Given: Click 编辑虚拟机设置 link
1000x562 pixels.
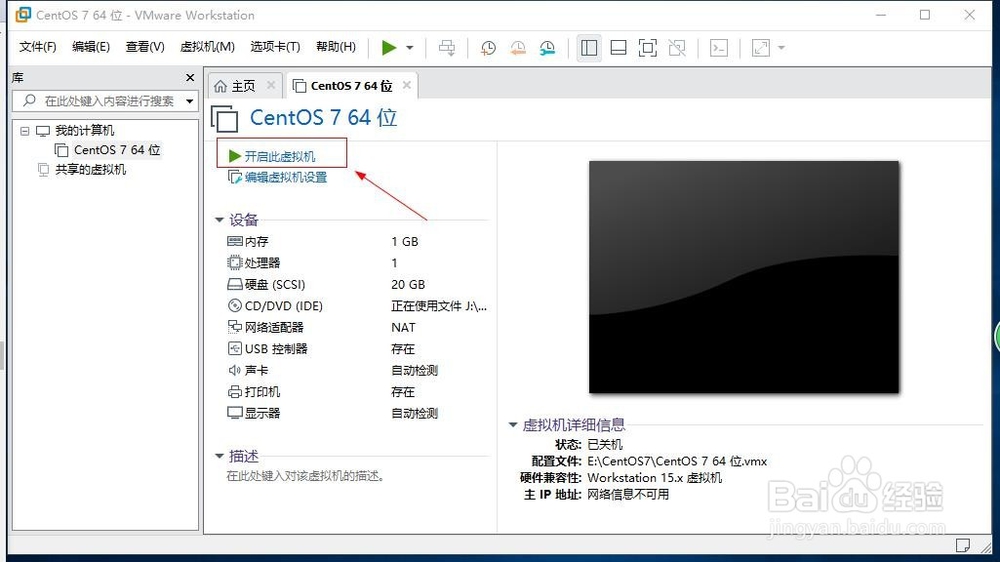Looking at the screenshot, I should (x=285, y=177).
